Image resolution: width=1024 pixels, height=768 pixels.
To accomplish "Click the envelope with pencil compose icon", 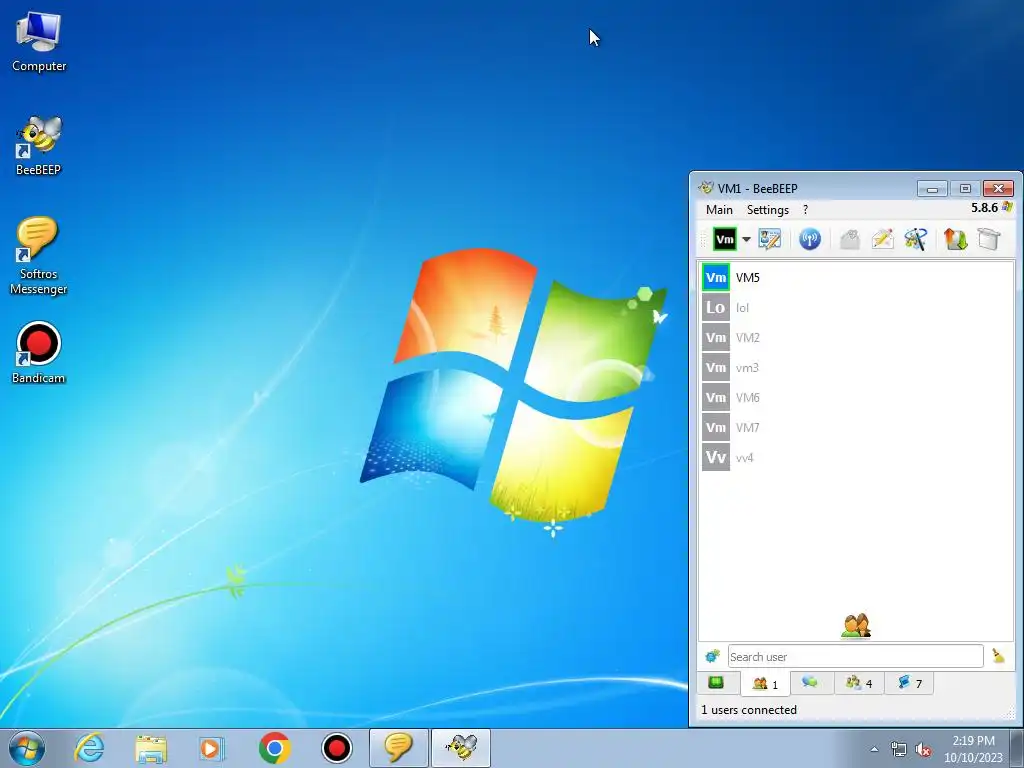I will [882, 239].
